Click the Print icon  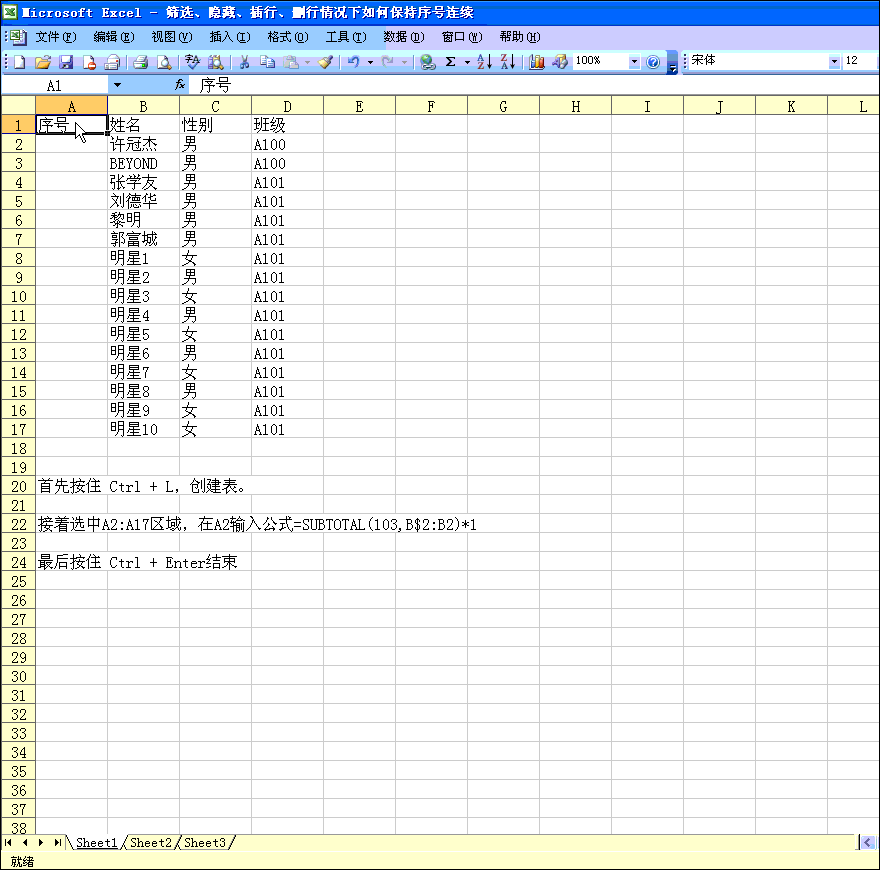tap(141, 62)
